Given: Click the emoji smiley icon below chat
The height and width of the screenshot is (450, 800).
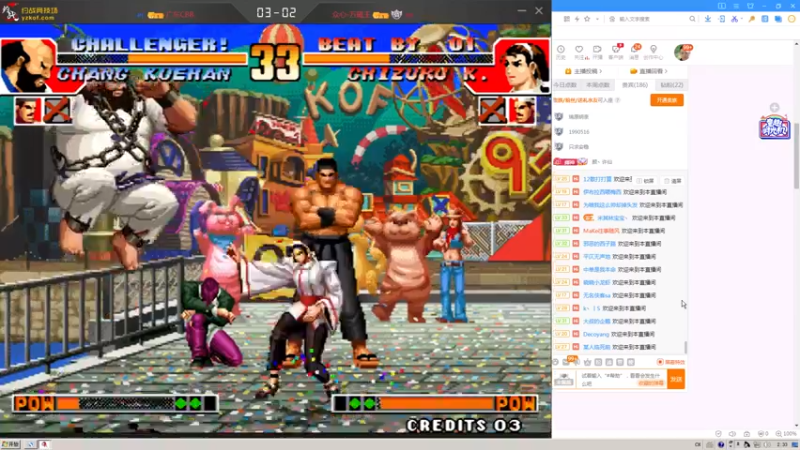Looking at the screenshot, I should click(556, 362).
